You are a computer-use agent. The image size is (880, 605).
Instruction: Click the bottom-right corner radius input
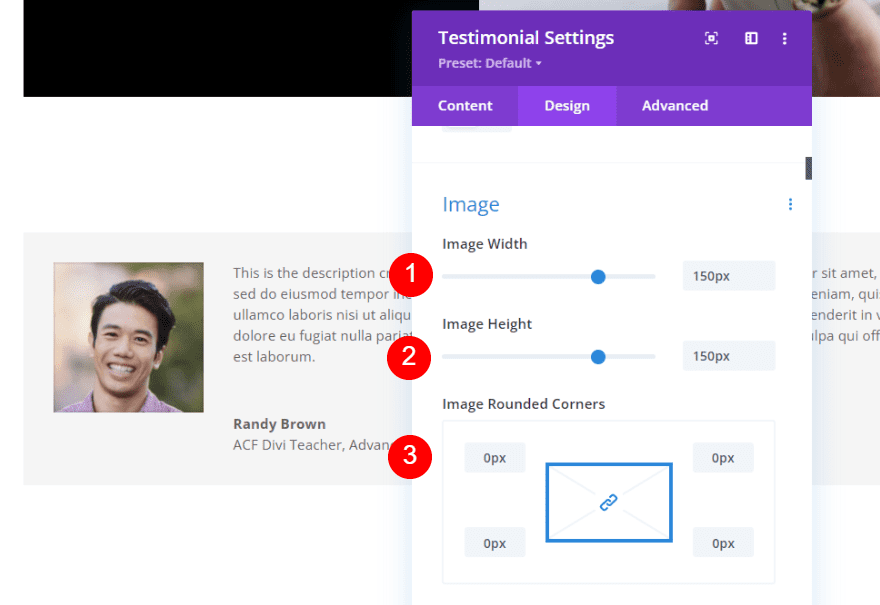pos(722,542)
